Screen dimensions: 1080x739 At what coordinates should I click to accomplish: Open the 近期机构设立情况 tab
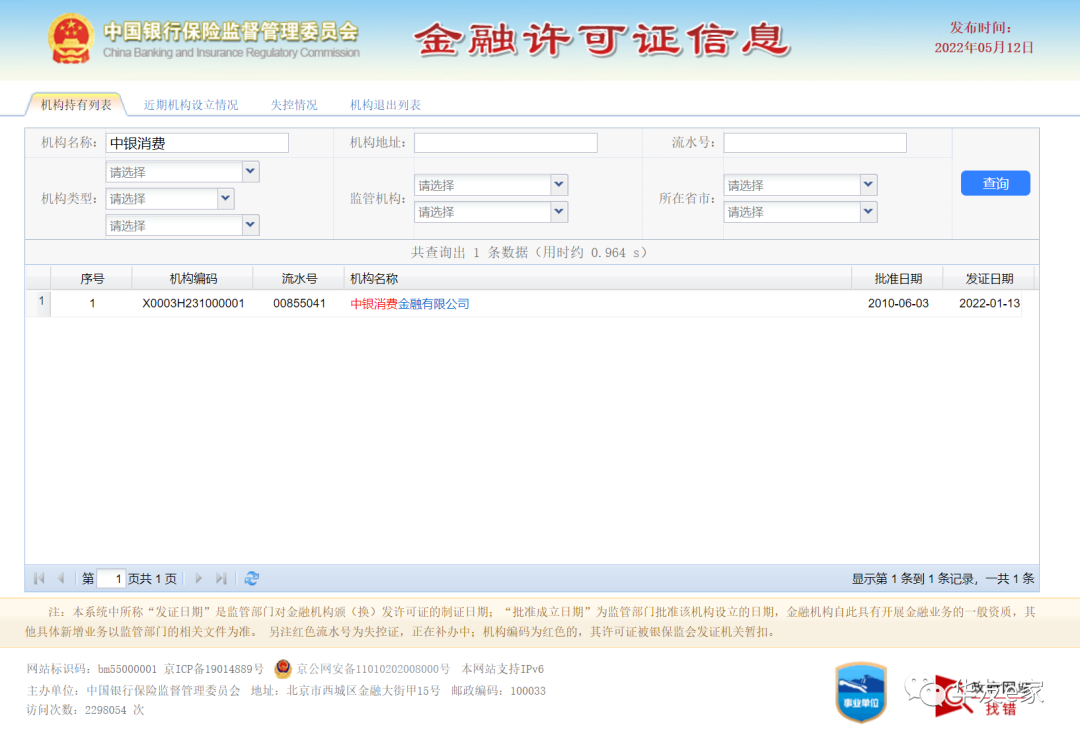point(190,103)
